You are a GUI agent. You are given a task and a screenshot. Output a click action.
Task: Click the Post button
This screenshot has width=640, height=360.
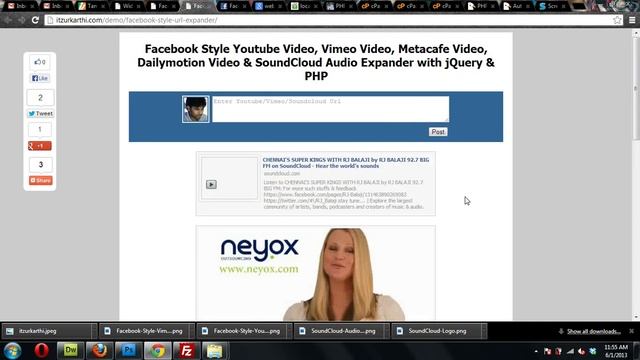(x=438, y=132)
